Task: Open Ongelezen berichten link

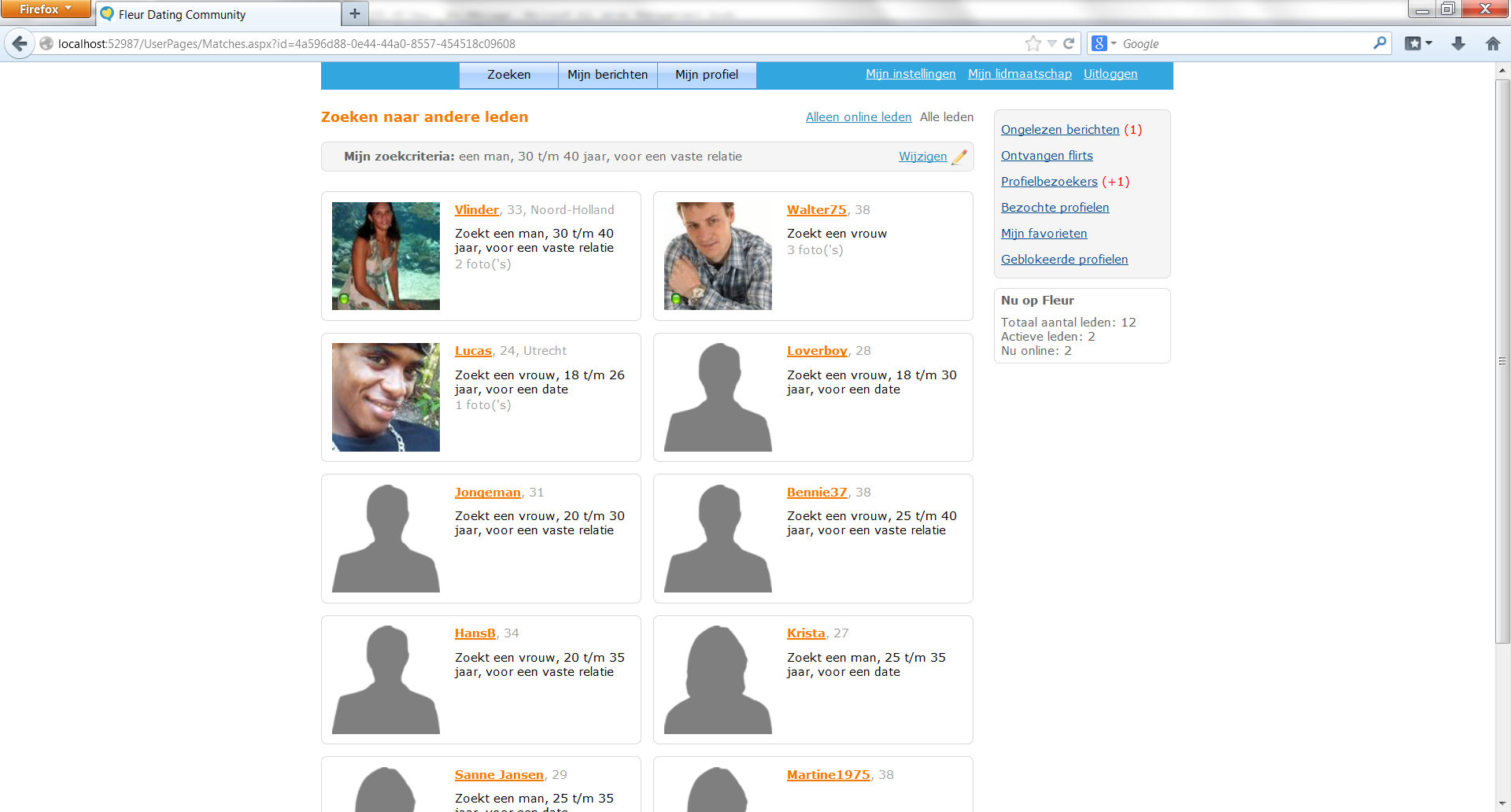Action: pyautogui.click(x=1060, y=130)
